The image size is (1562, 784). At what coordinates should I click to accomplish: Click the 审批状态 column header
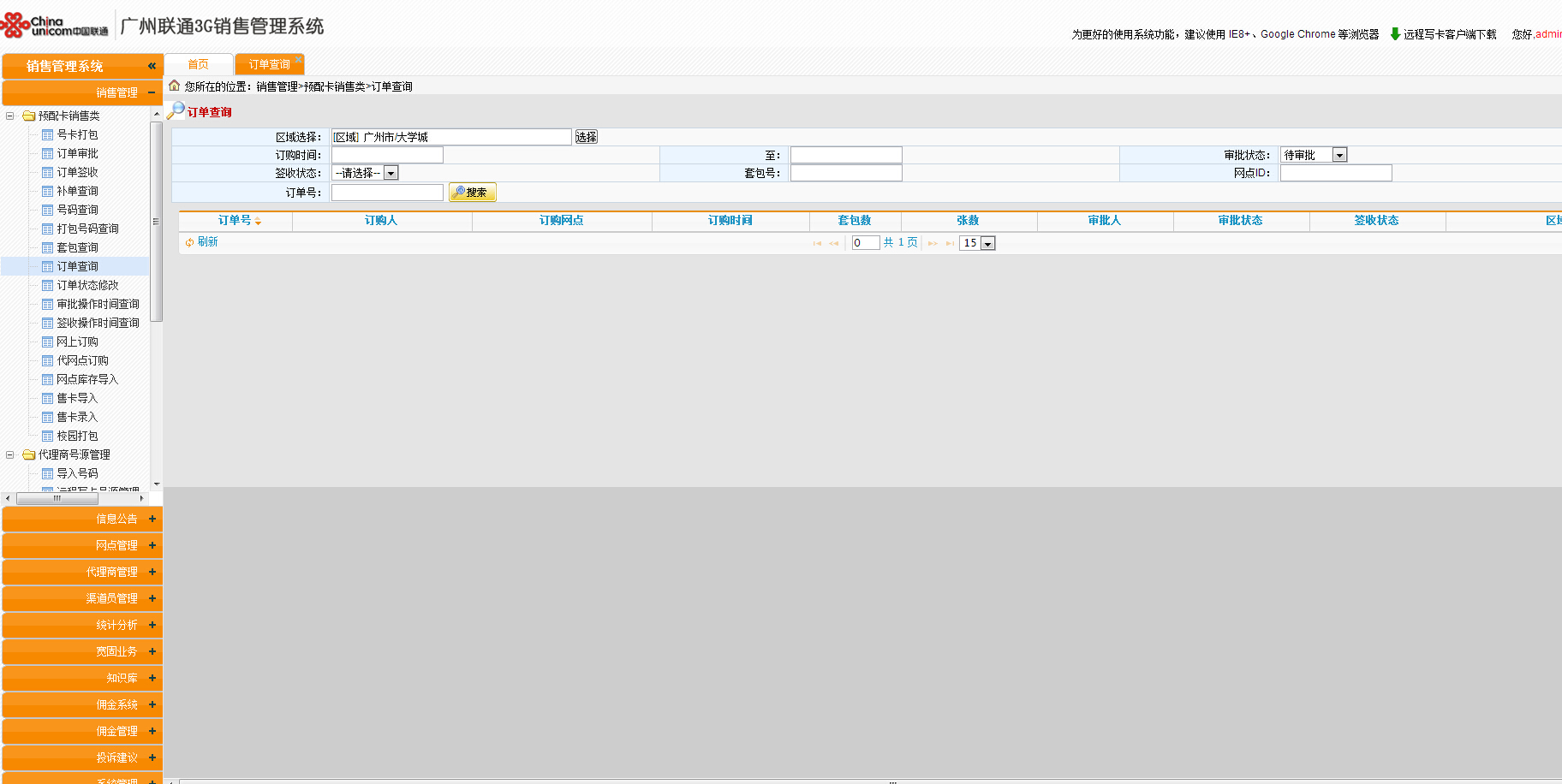coord(1241,221)
